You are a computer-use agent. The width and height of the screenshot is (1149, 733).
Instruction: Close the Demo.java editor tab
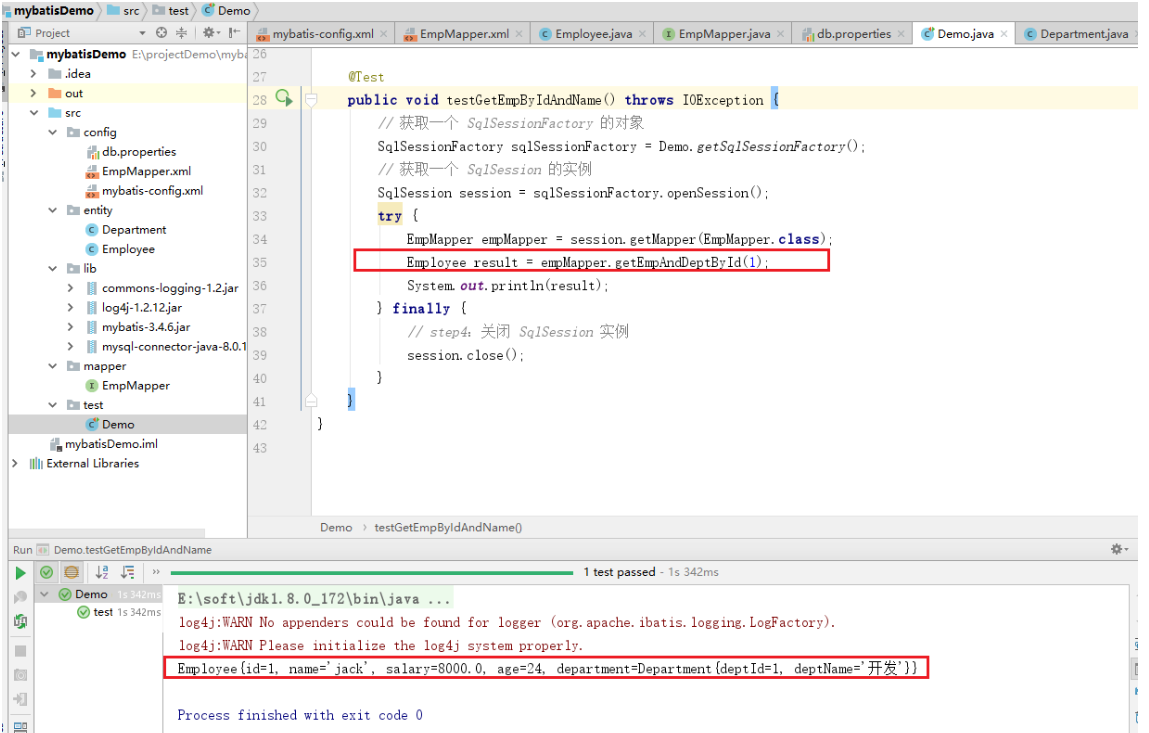[x=1004, y=34]
